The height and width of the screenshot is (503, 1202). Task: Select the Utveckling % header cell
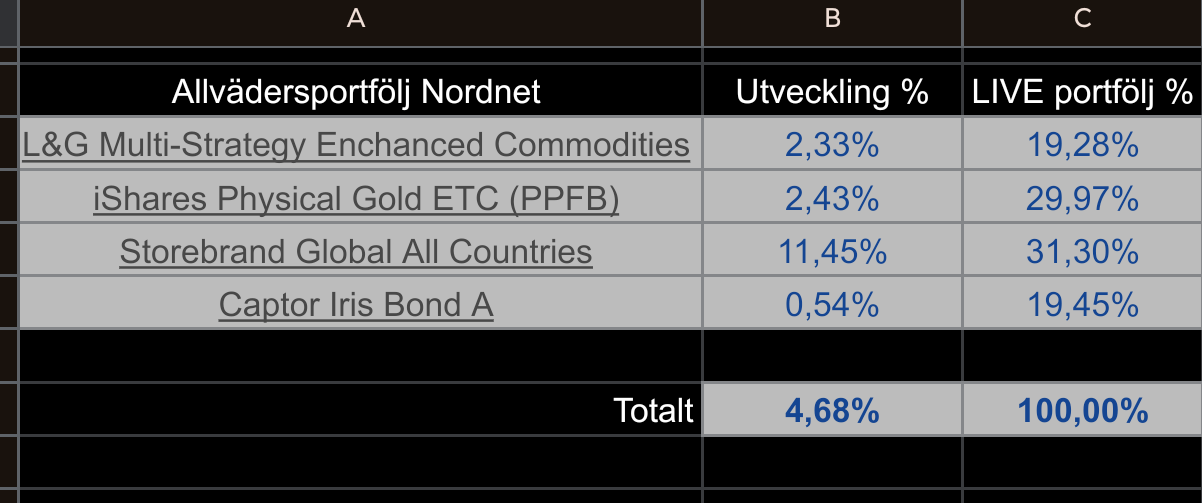[x=832, y=93]
